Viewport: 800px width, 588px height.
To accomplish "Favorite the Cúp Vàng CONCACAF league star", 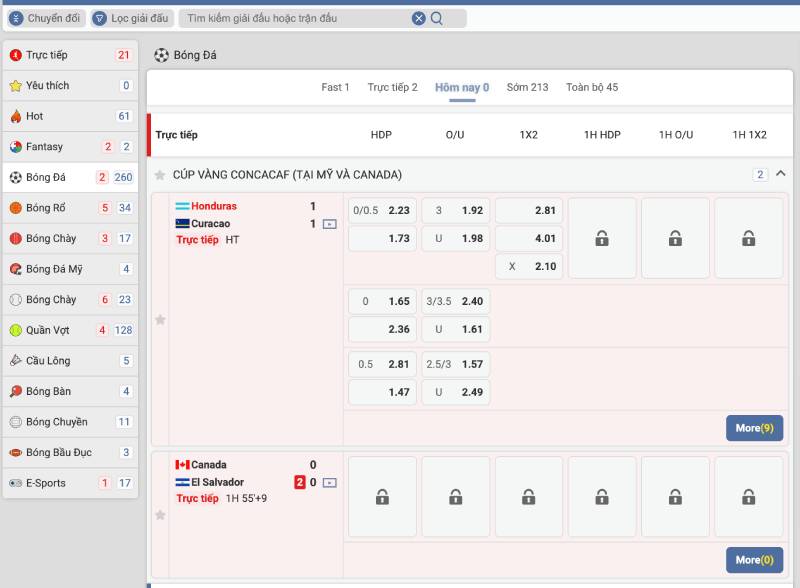I will click(x=160, y=175).
